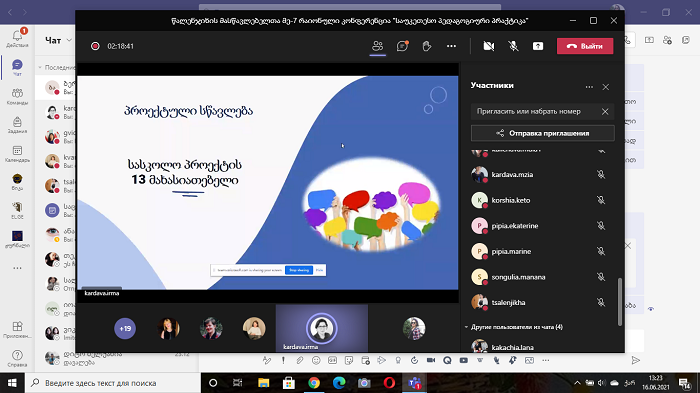Open Действия activity bell in sidebar
The height and width of the screenshot is (393, 700).
(x=17, y=38)
